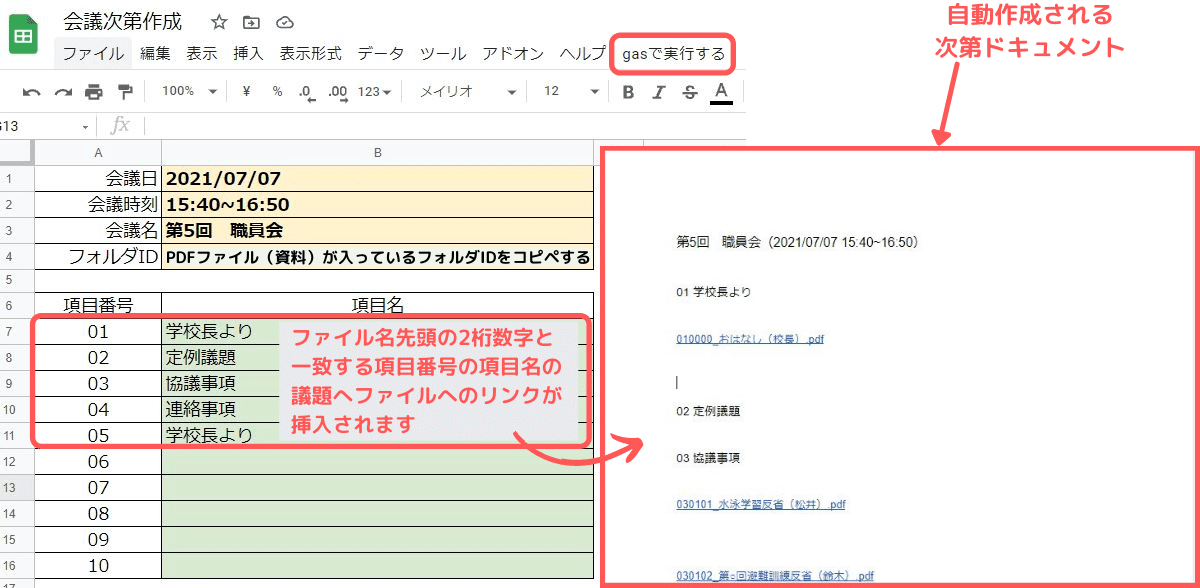Select the Redo icon
This screenshot has height=588, width=1200.
tap(61, 92)
